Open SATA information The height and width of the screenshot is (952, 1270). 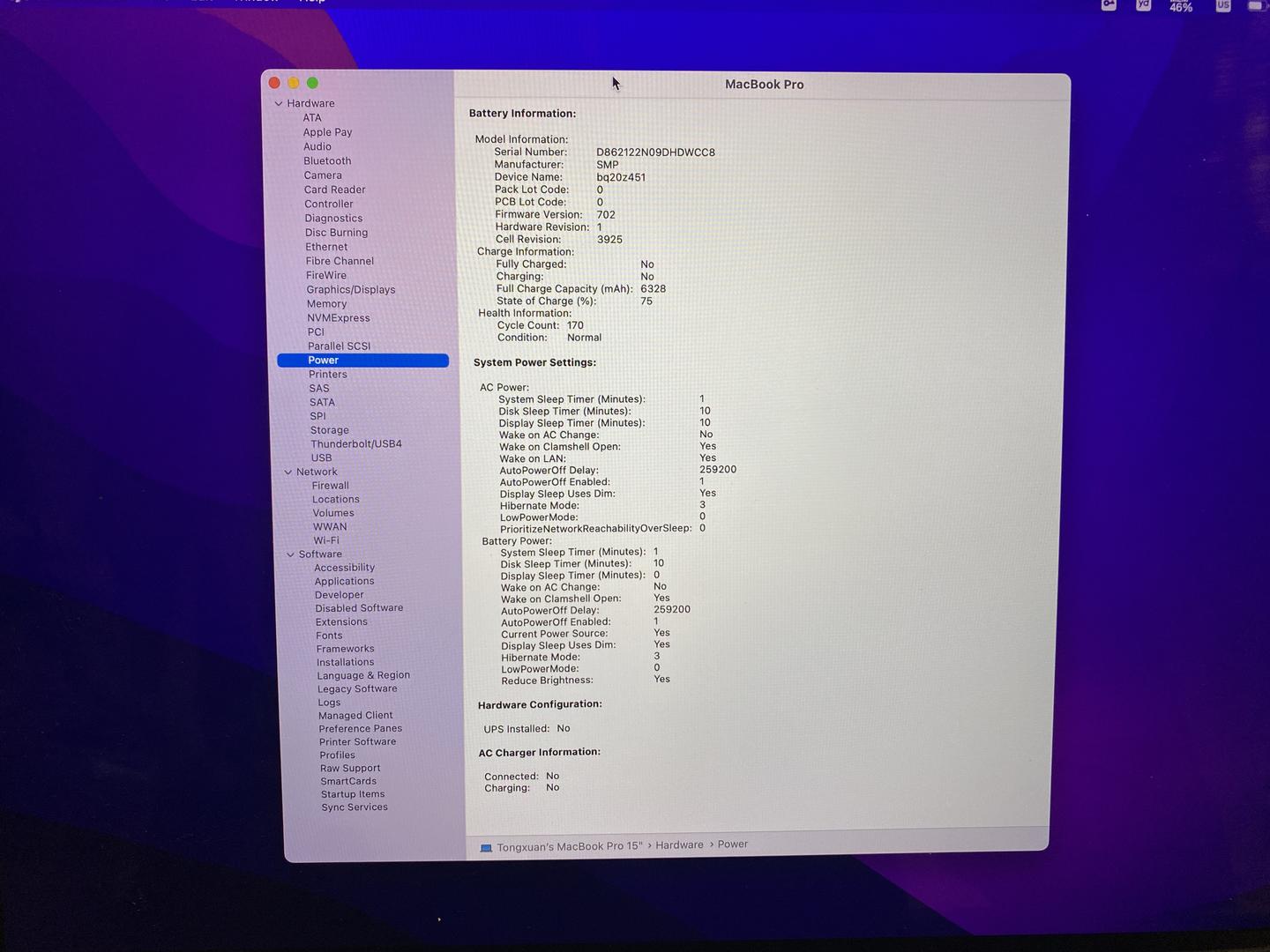tap(322, 403)
